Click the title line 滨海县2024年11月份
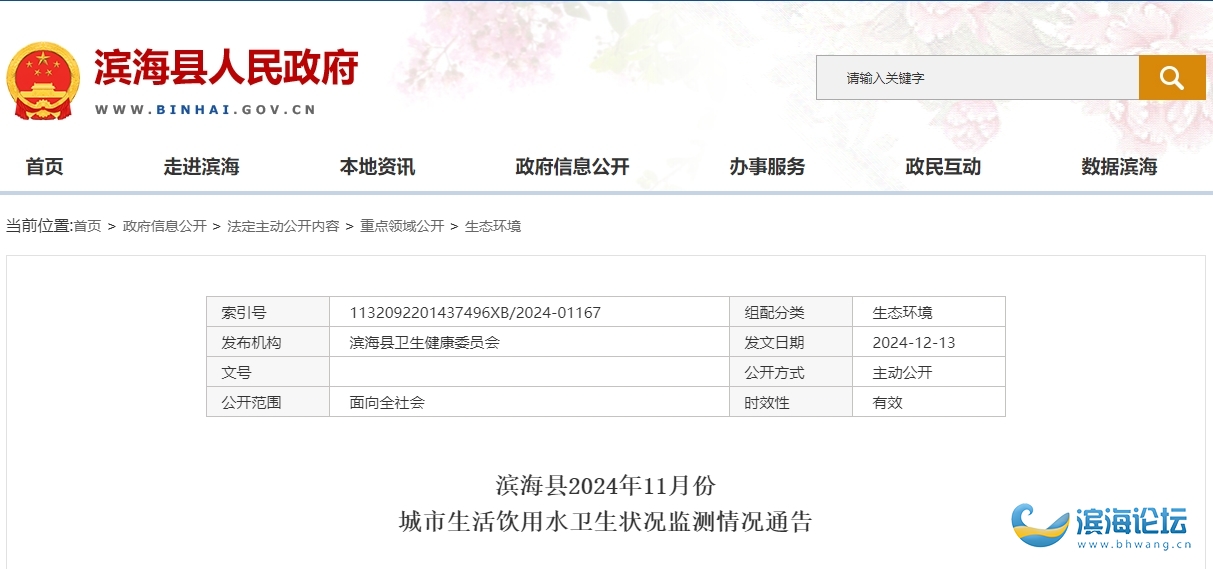The height and width of the screenshot is (569, 1213). tap(606, 486)
